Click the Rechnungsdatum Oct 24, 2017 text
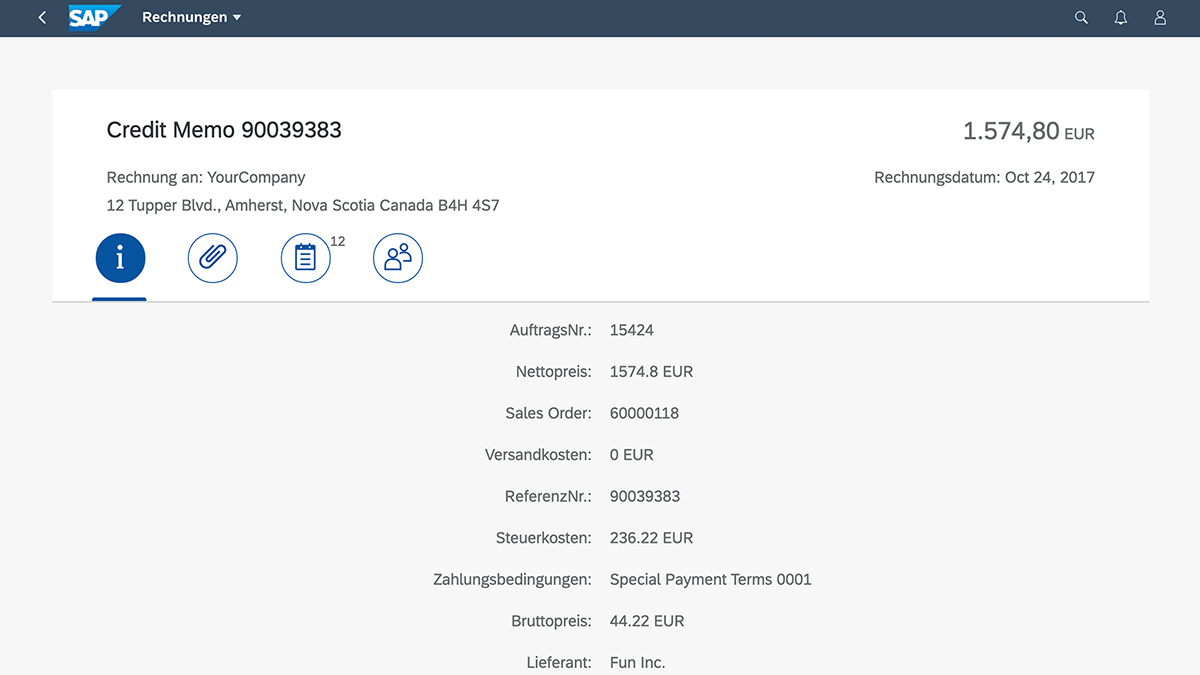The image size is (1200, 675). tap(984, 178)
